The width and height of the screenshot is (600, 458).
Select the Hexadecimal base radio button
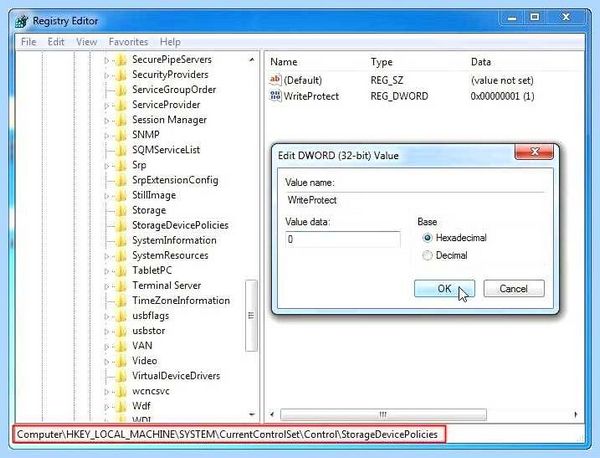427,238
